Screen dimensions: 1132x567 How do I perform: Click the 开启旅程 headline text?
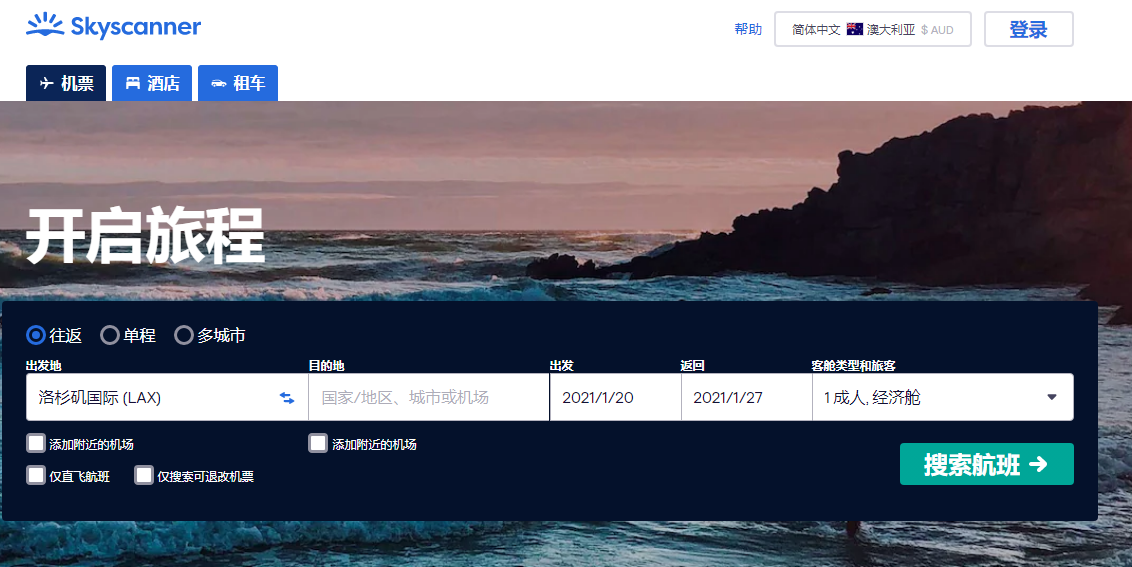(146, 236)
